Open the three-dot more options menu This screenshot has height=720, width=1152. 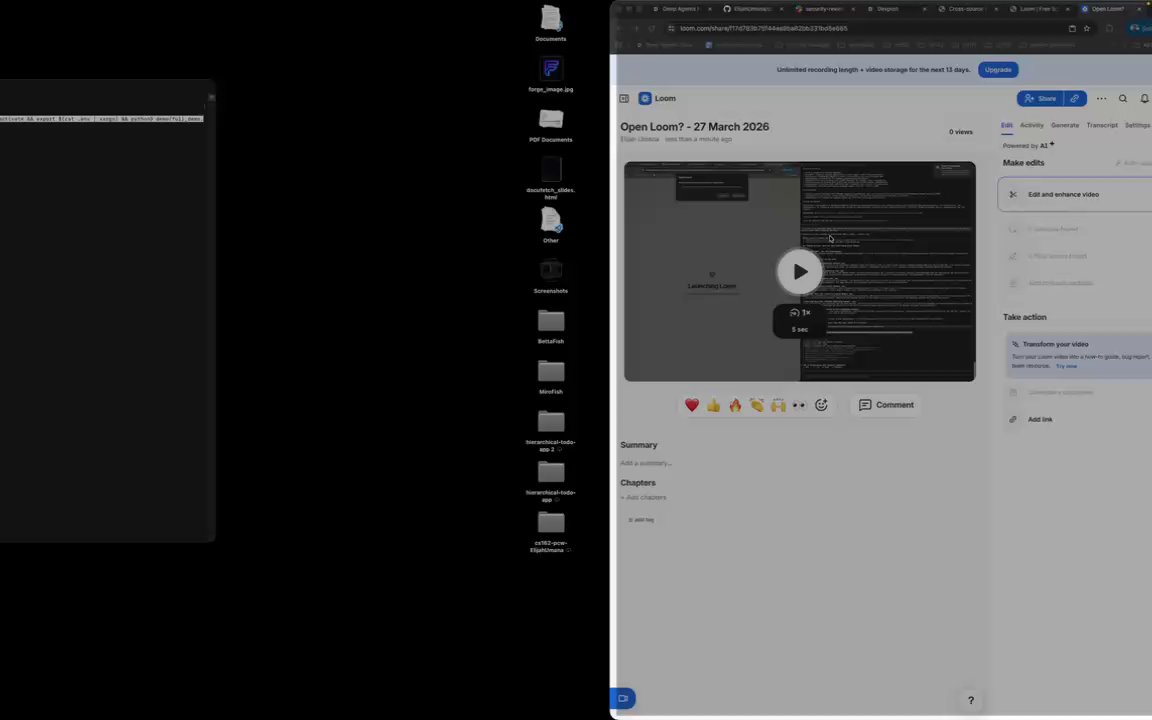coord(1101,98)
